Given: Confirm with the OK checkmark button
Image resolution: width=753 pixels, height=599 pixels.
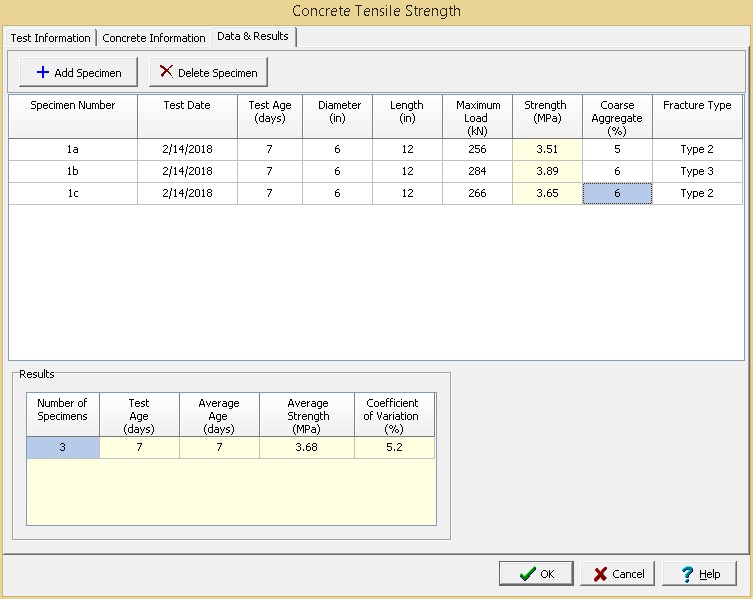Looking at the screenshot, I should [x=536, y=574].
